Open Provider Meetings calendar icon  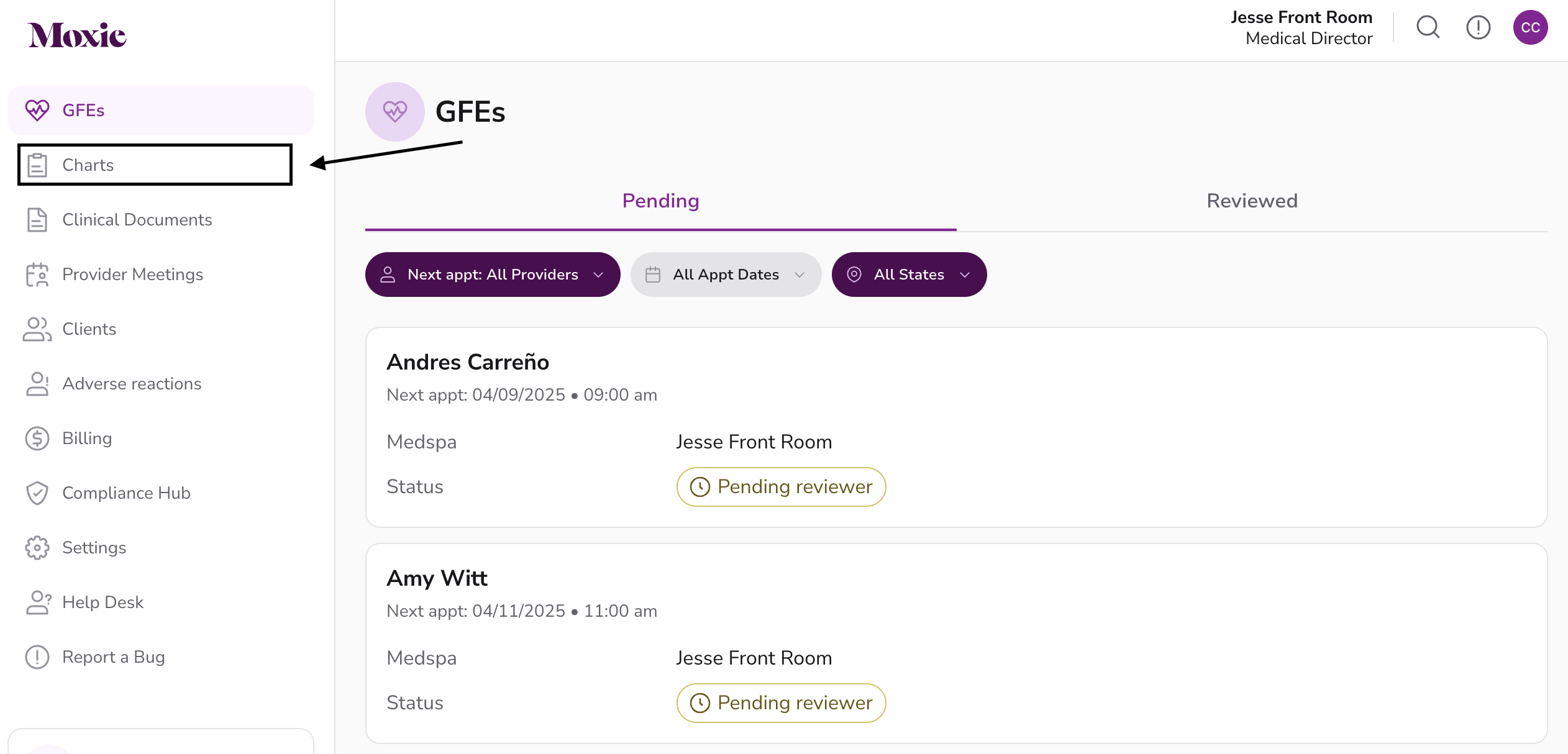click(37, 275)
